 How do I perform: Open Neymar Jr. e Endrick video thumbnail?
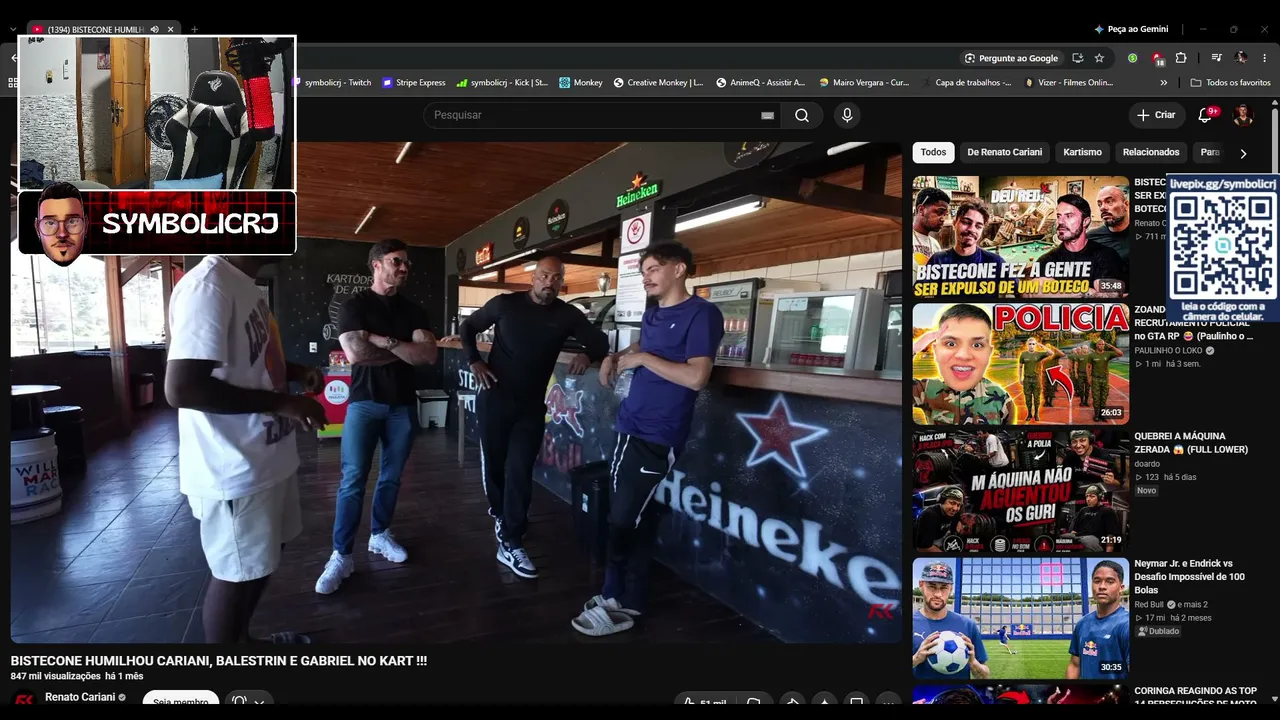(1021, 618)
